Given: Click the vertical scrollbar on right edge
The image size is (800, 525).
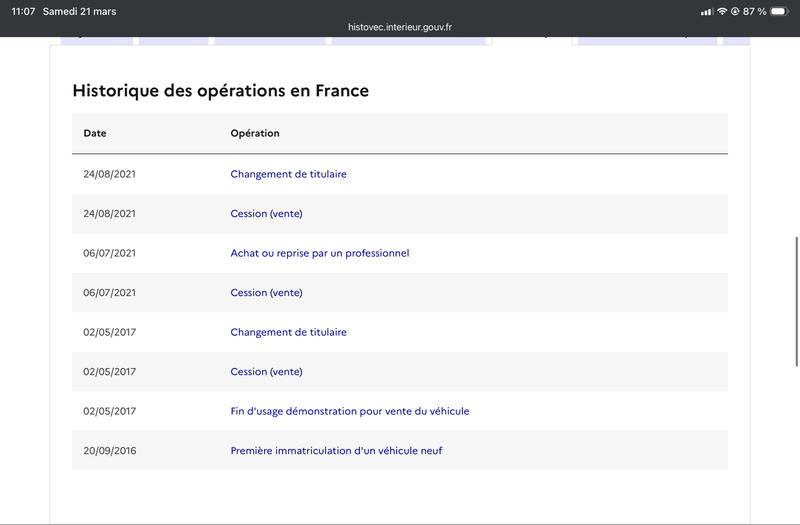Looking at the screenshot, I should pos(797,301).
